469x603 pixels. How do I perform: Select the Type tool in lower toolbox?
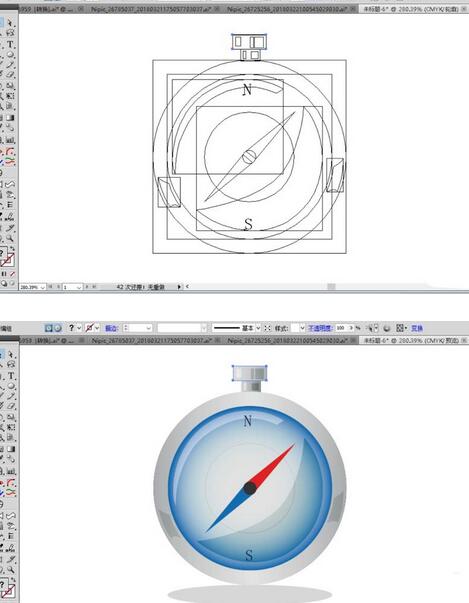pos(10,376)
